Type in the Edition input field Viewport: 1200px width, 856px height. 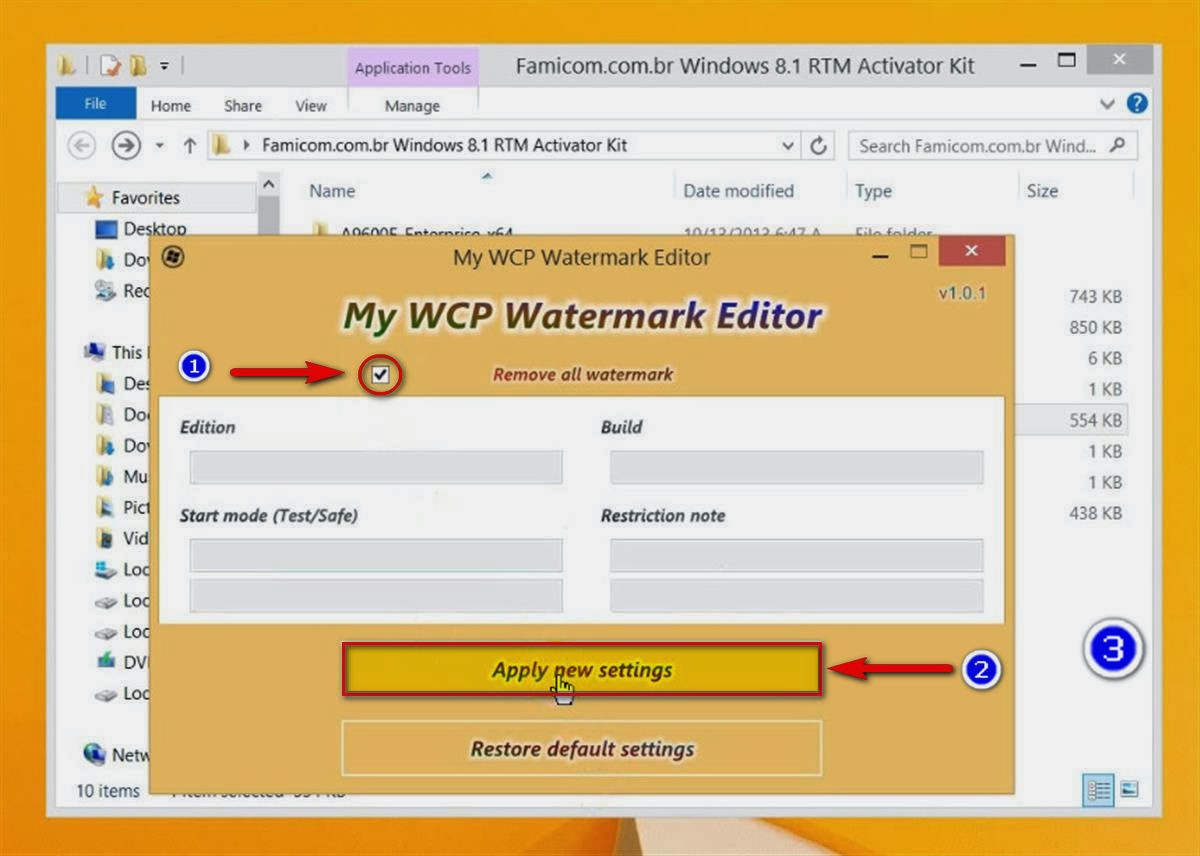(x=375, y=466)
